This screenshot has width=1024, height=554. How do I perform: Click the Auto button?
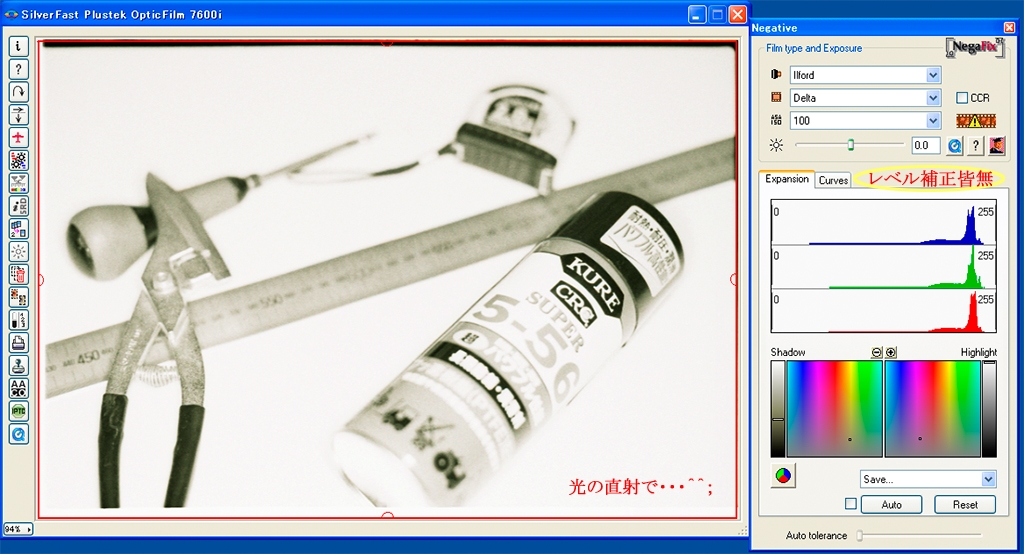tap(891, 504)
